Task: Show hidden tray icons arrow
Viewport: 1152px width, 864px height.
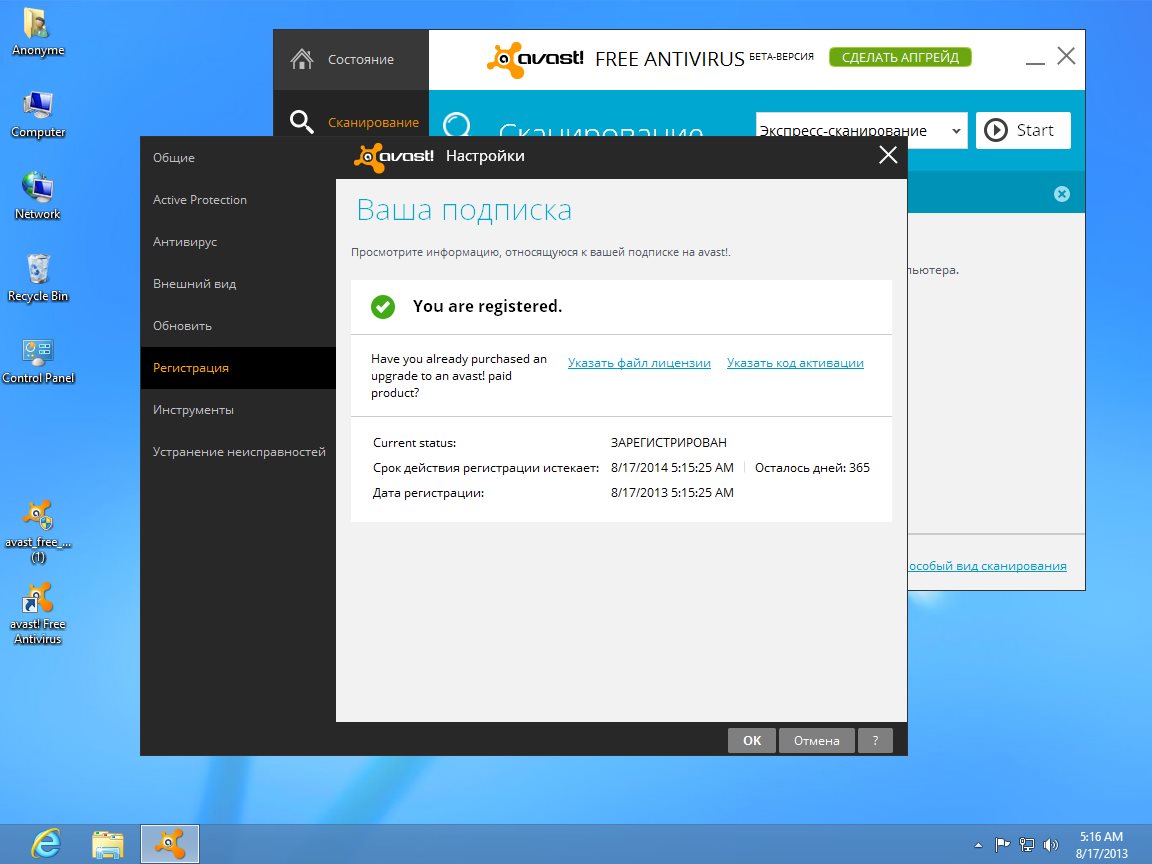Action: [978, 845]
